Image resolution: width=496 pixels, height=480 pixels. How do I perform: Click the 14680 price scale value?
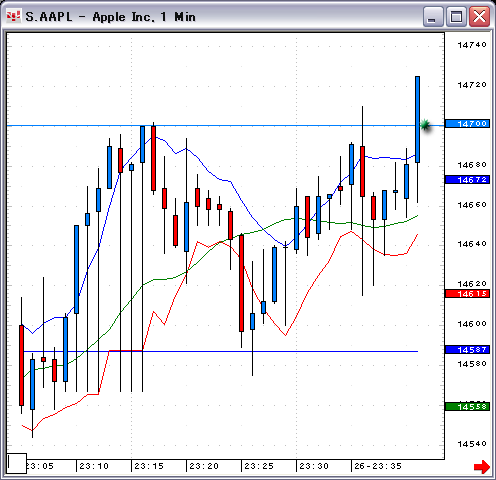472,165
